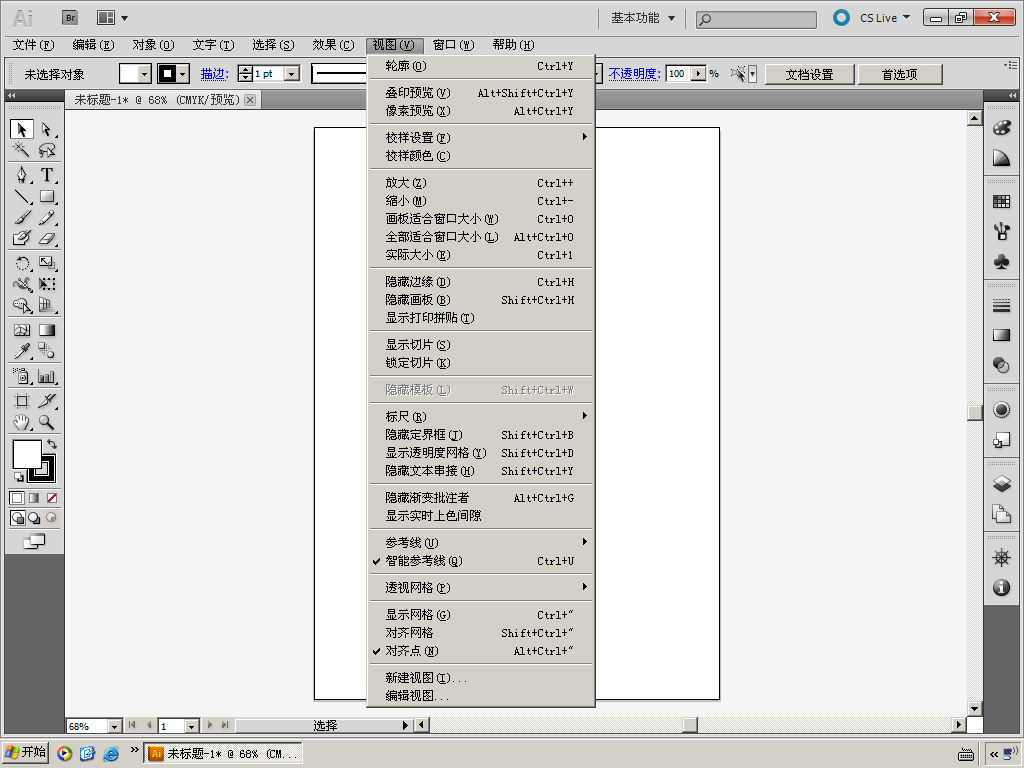Open the 文件 (File) menu
Viewport: 1024px width, 768px height.
(x=33, y=44)
